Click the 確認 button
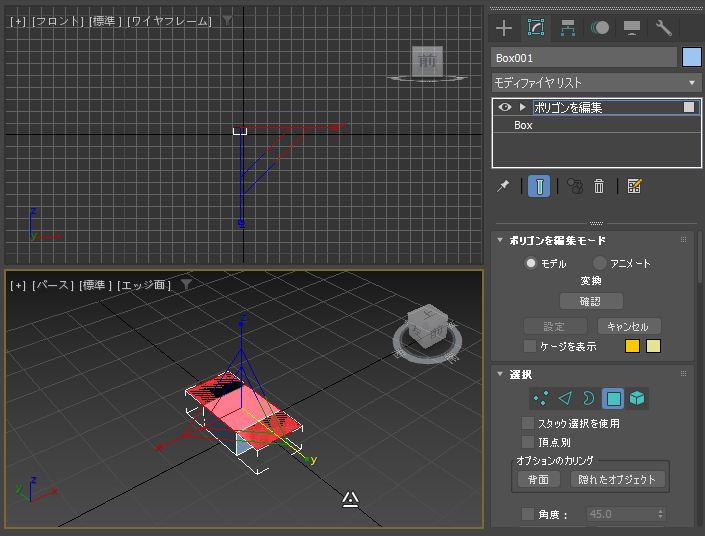The width and height of the screenshot is (705, 536). click(x=591, y=301)
